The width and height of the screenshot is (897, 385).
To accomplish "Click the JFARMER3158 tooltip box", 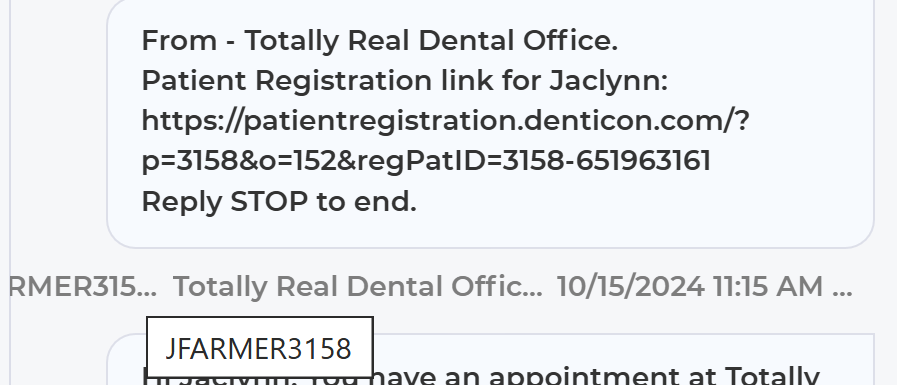I will 260,348.
